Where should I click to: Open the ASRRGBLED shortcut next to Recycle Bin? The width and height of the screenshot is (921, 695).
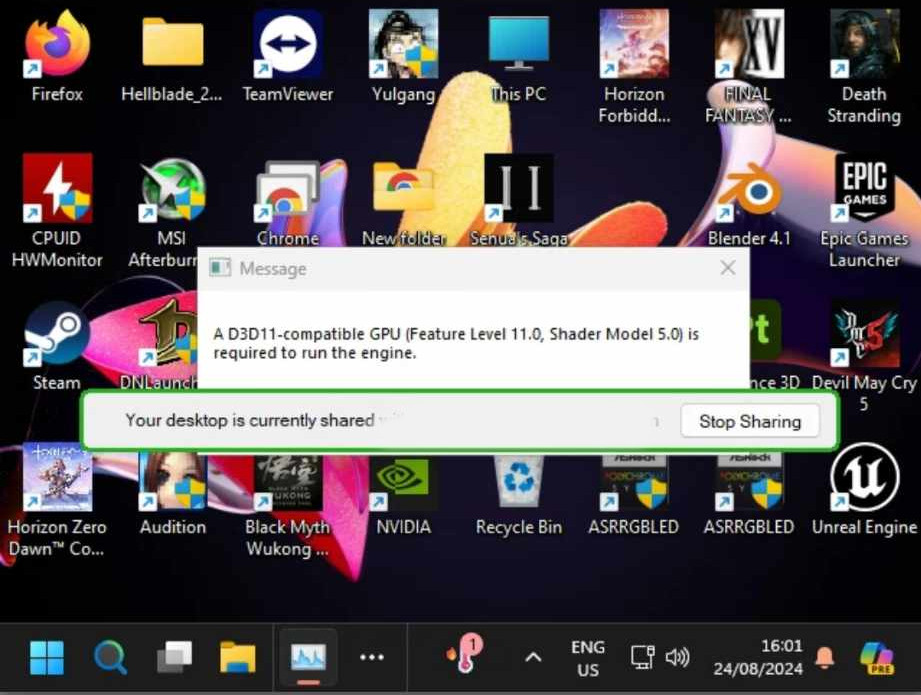point(634,496)
